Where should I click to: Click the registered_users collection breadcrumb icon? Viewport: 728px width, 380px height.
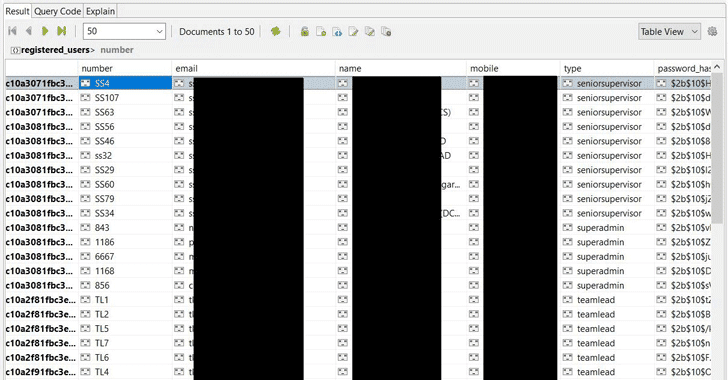tap(15, 50)
